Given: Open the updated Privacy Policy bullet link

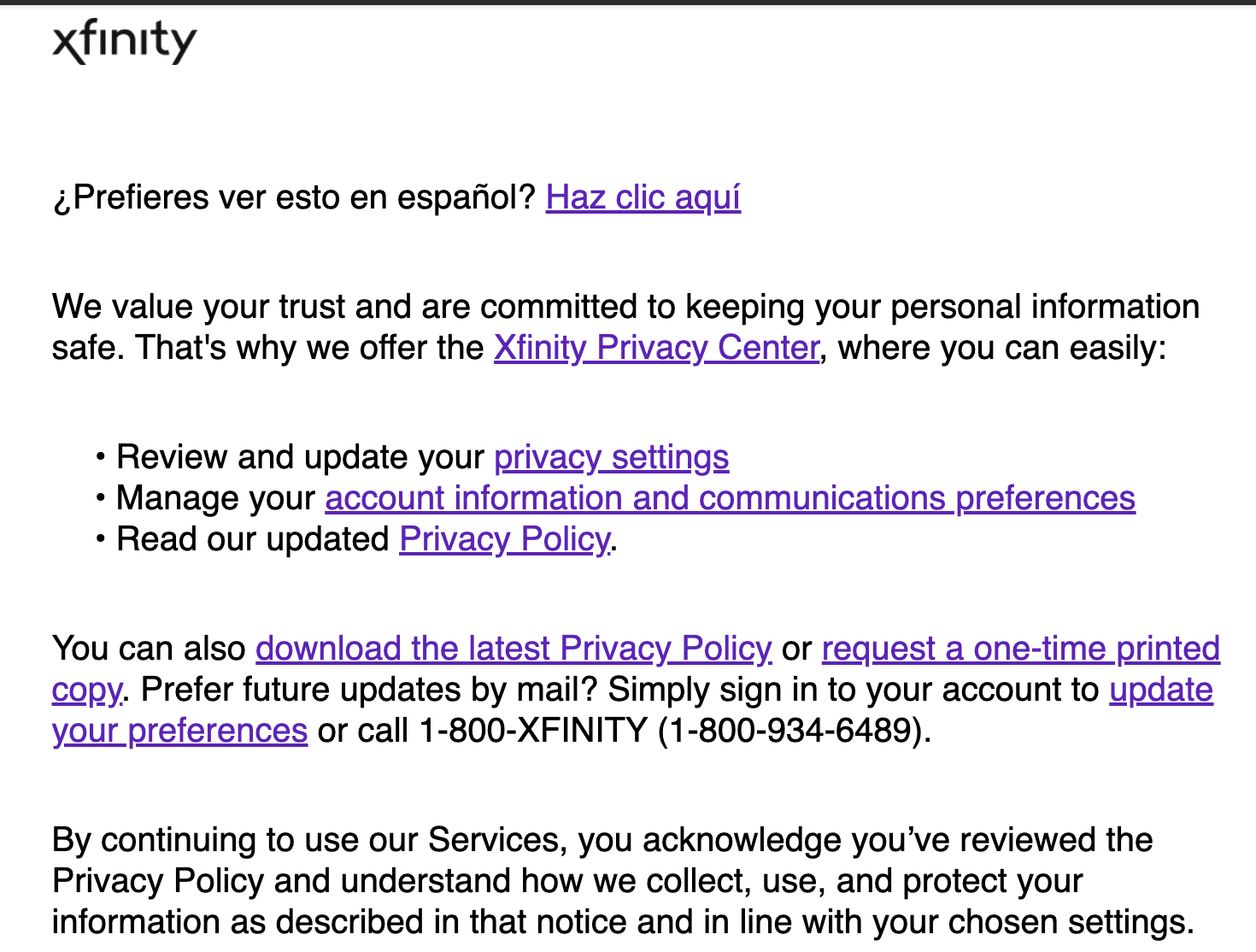Looking at the screenshot, I should tap(504, 539).
